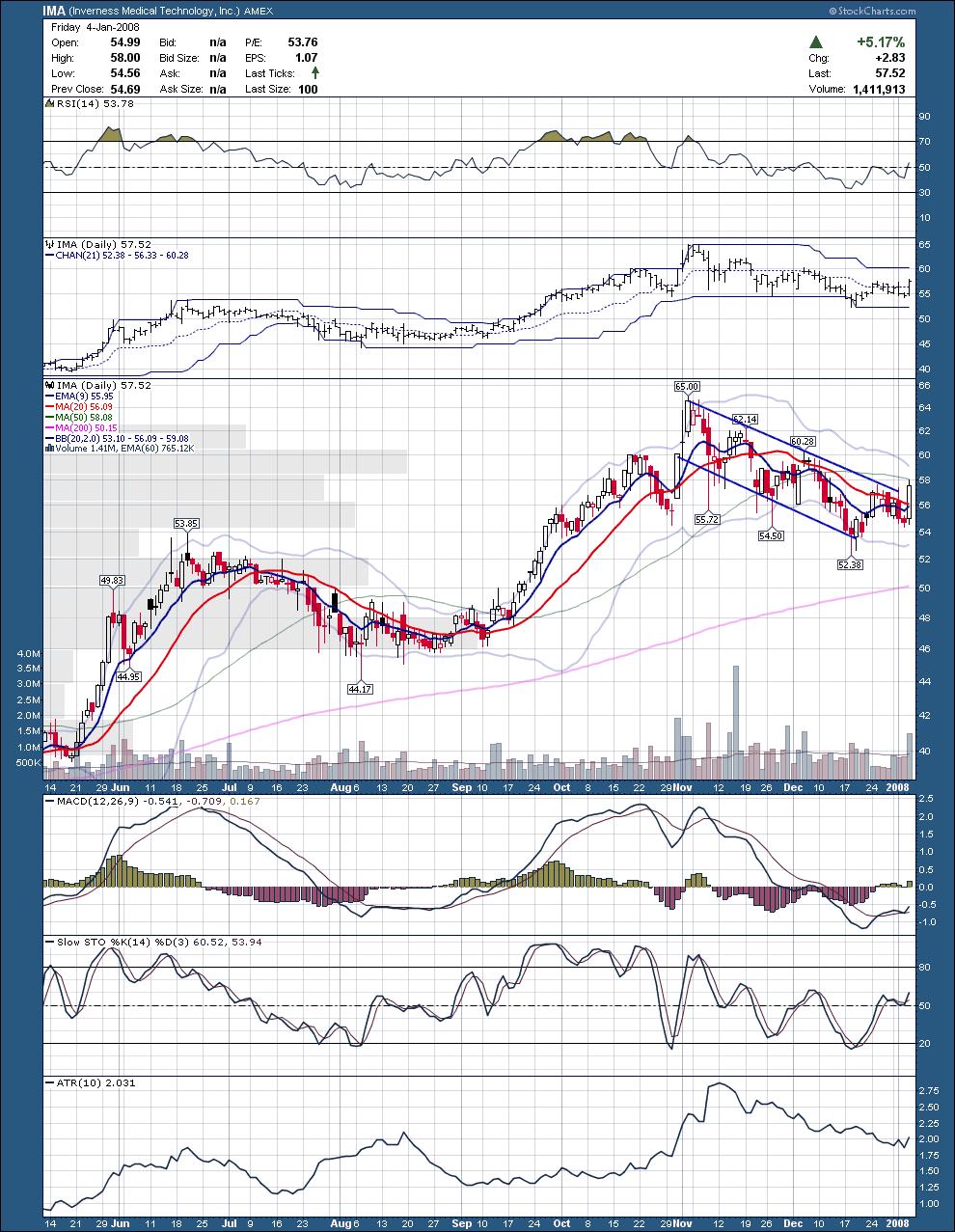Click the OHLC bars icon beside CHAN panel title
Screen dimensions: 955x1232
48,244
